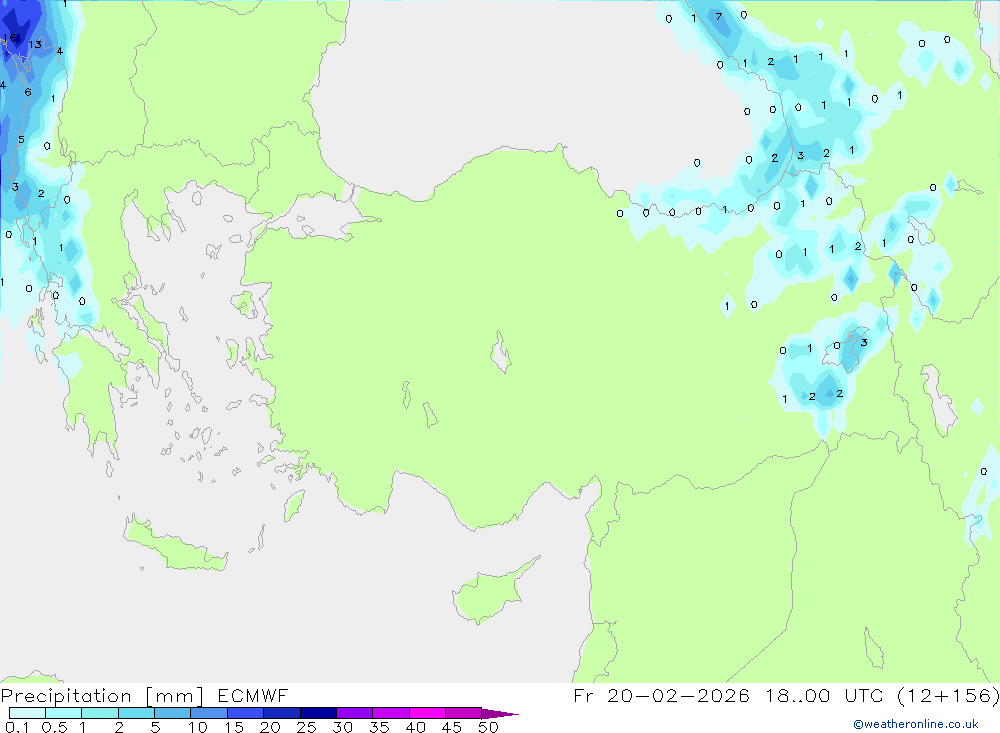Screen dimensions: 1000x733
Task: Click the '40' legend scale label
Action: (415, 727)
